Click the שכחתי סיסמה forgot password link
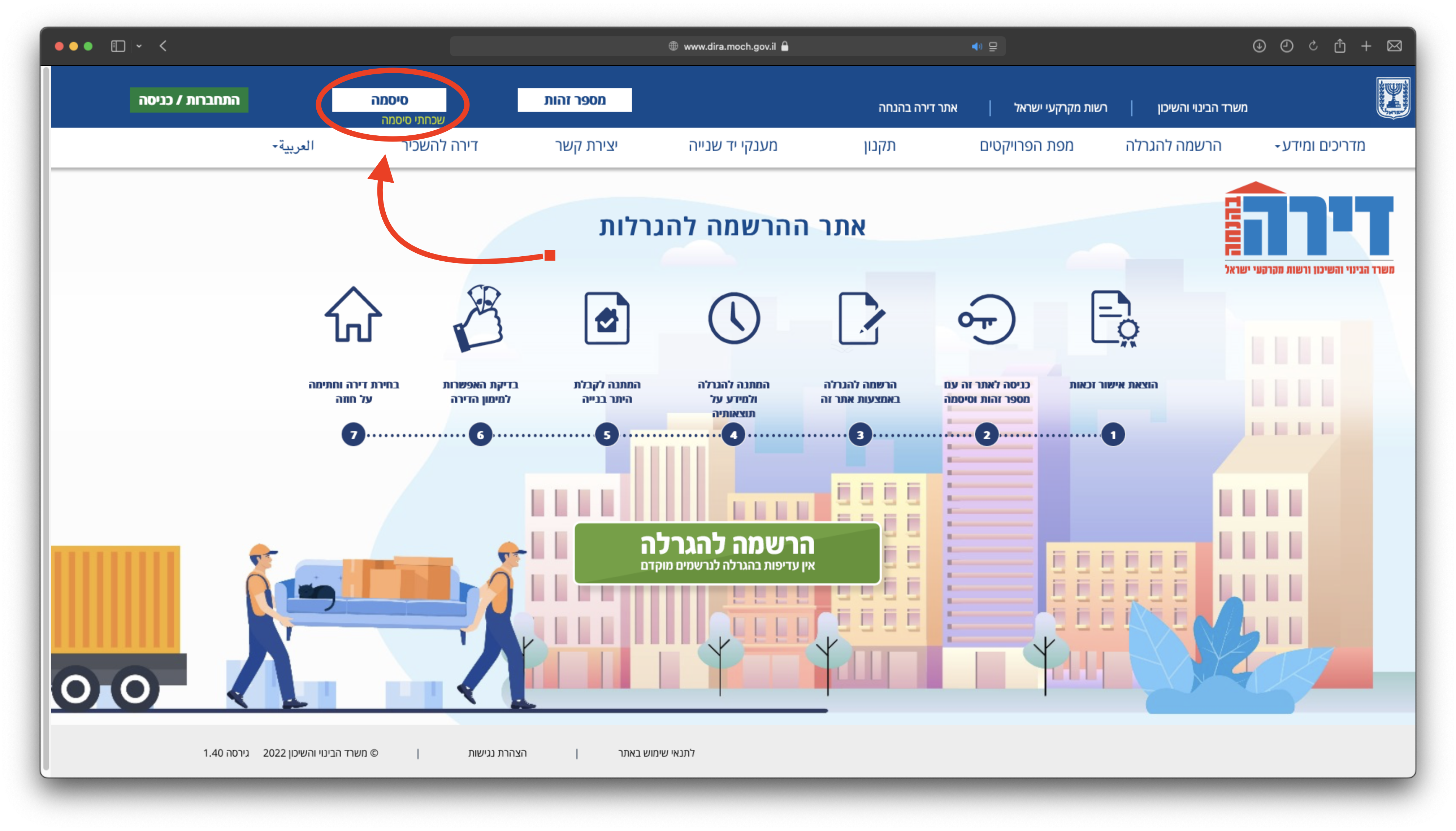 [x=413, y=120]
